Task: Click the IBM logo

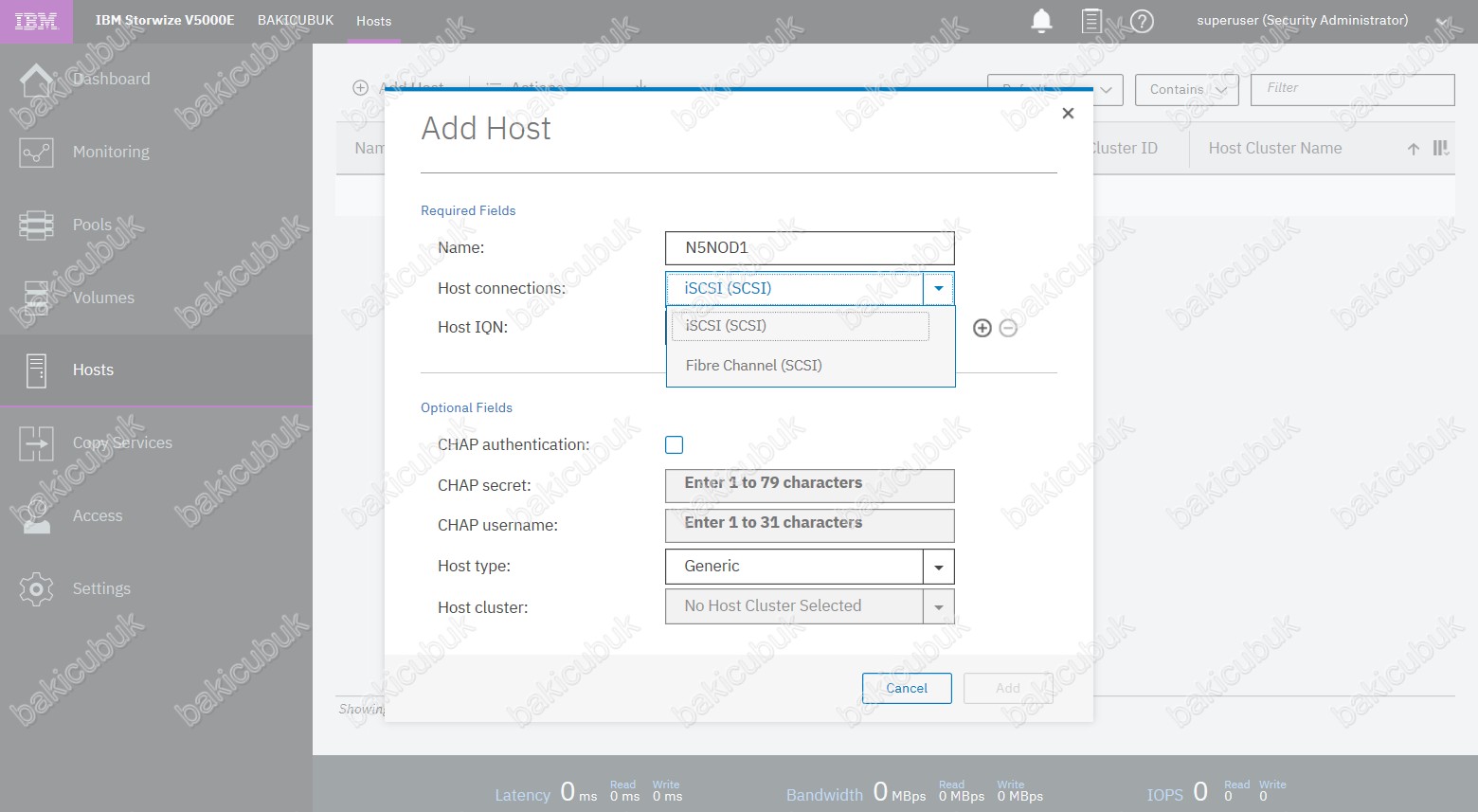Action: (36, 21)
